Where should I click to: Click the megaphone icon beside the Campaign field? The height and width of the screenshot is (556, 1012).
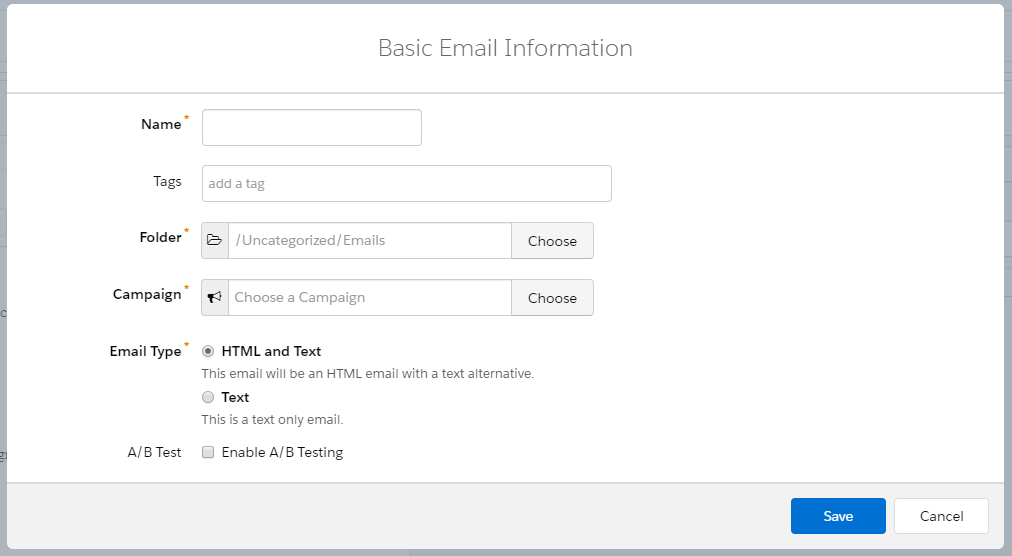215,297
